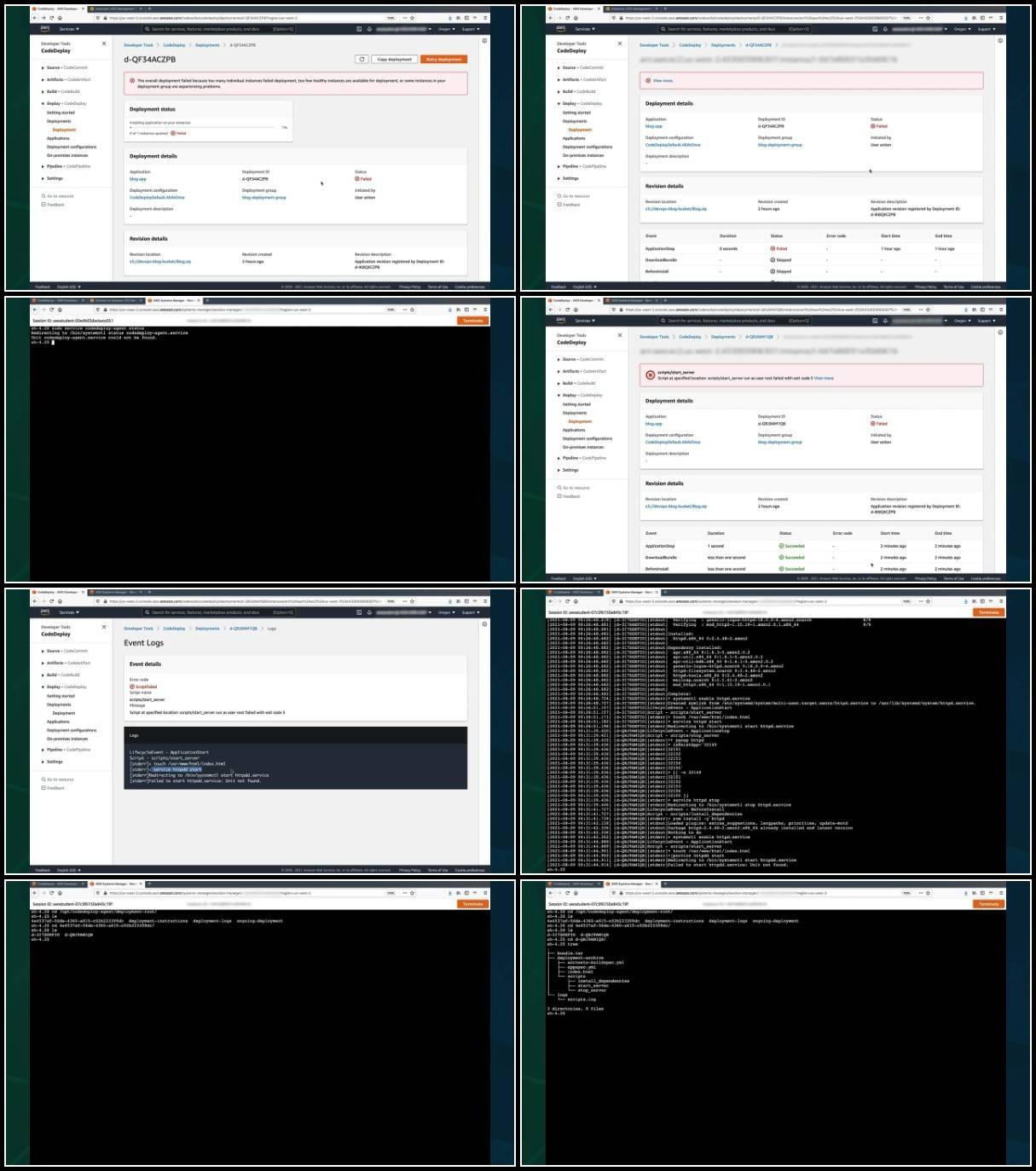Click the View more link next to 'exit code 5'
Image resolution: width=1036 pixels, height=1171 pixels.
point(824,378)
